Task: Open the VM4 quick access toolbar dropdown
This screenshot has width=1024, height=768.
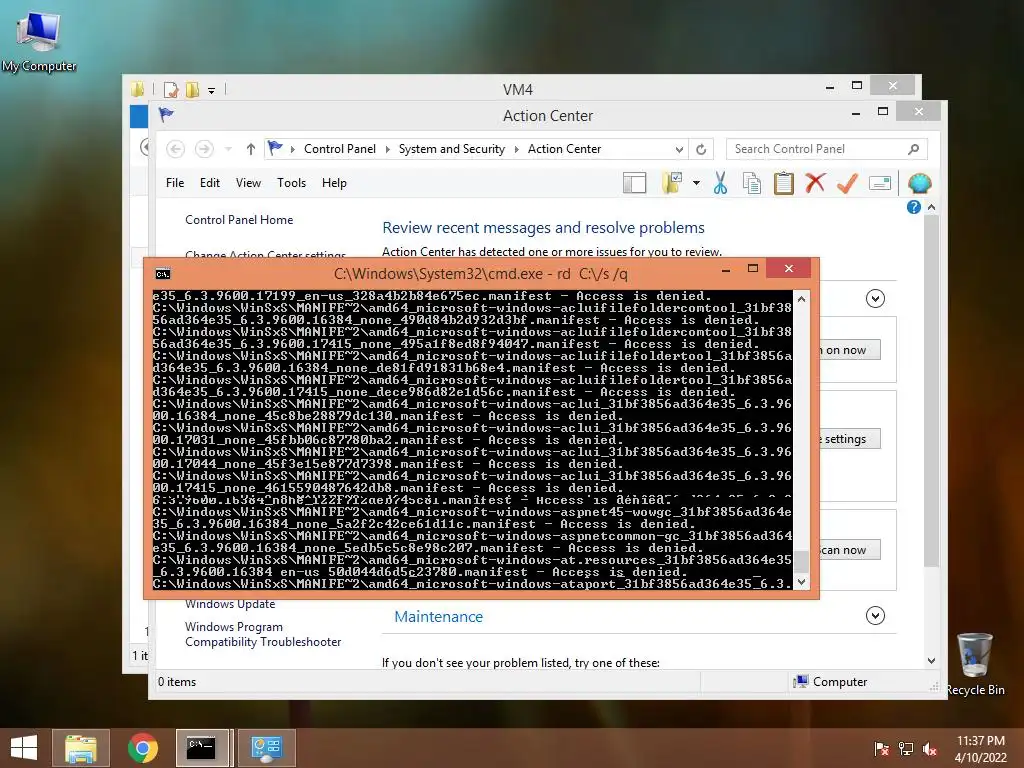Action: pyautogui.click(x=212, y=90)
